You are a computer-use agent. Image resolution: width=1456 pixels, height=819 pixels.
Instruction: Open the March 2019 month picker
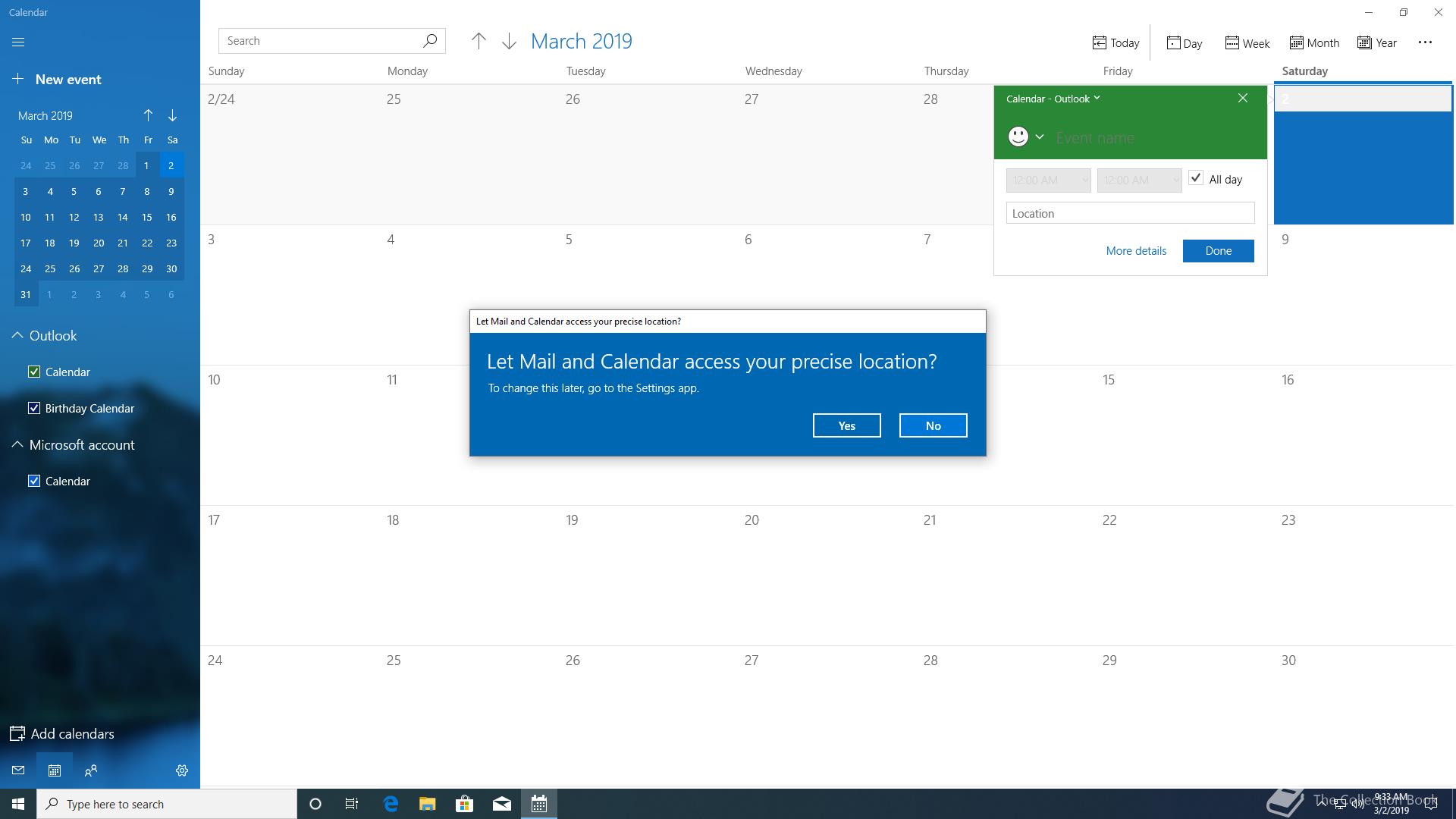582,41
